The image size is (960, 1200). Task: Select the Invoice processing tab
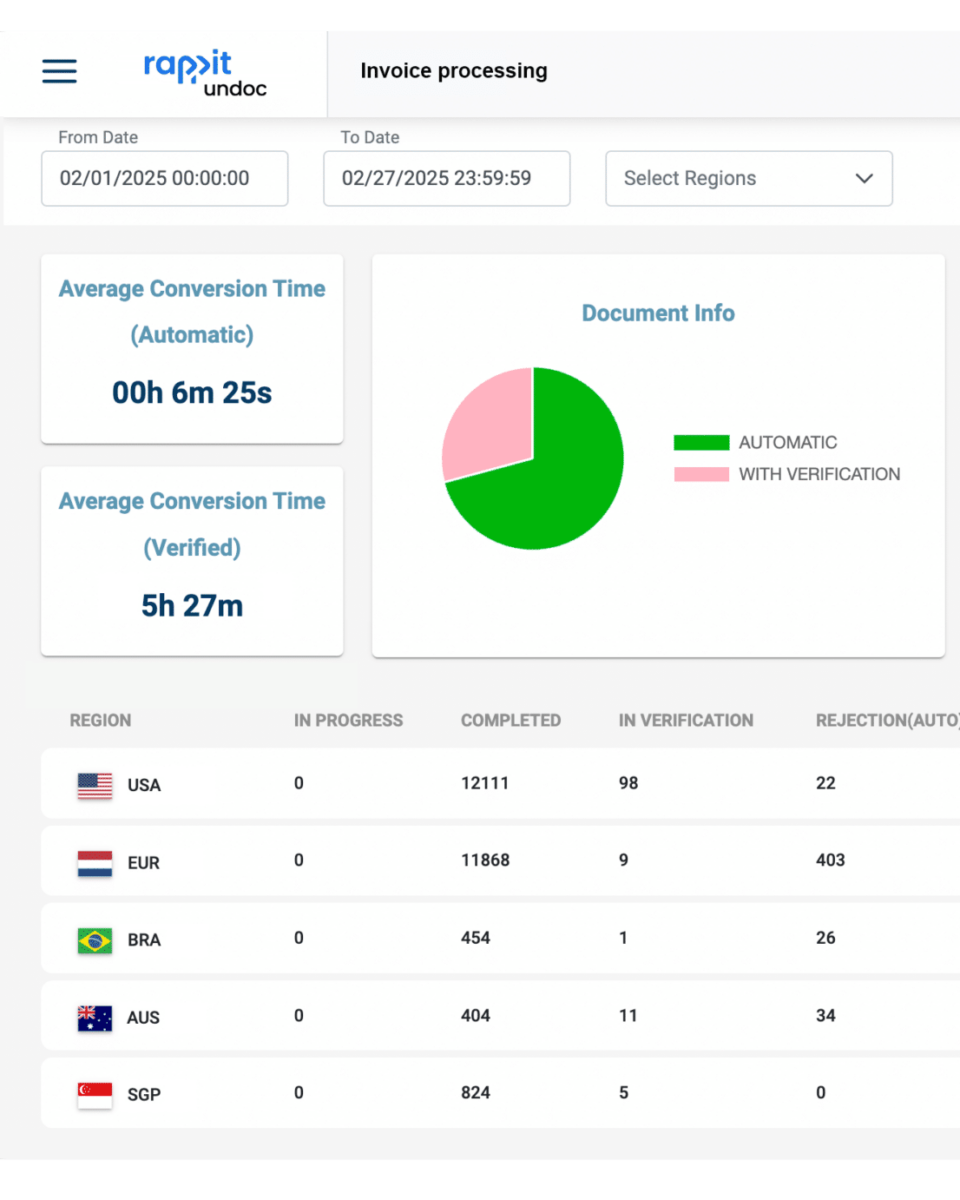(454, 71)
